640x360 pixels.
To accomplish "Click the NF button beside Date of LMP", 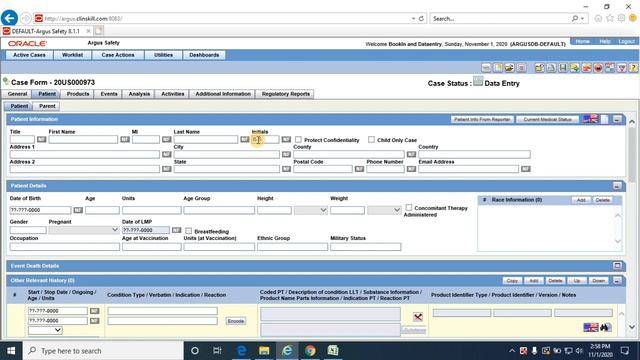I will click(176, 230).
